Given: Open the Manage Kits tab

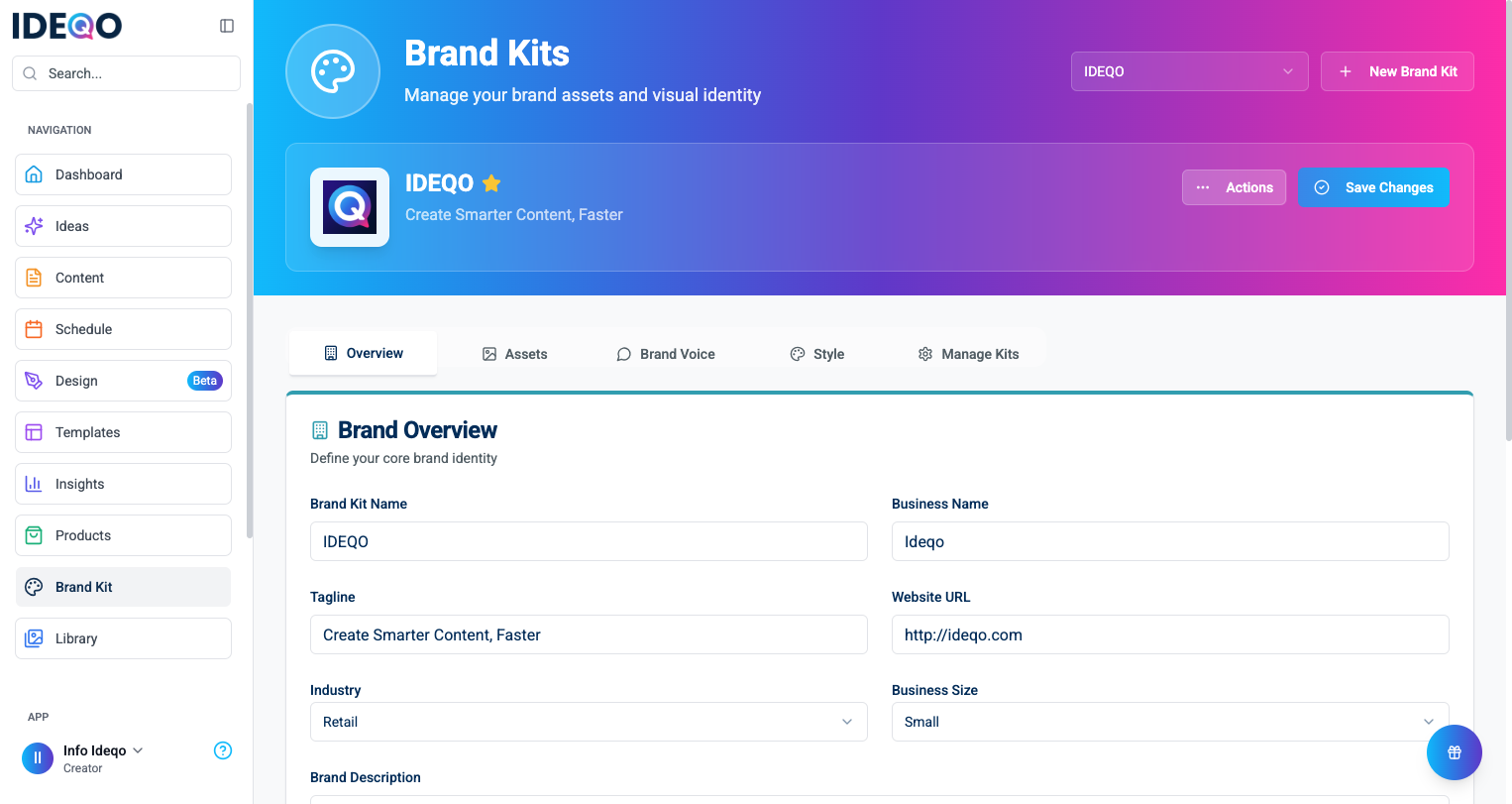Looking at the screenshot, I should 968,353.
